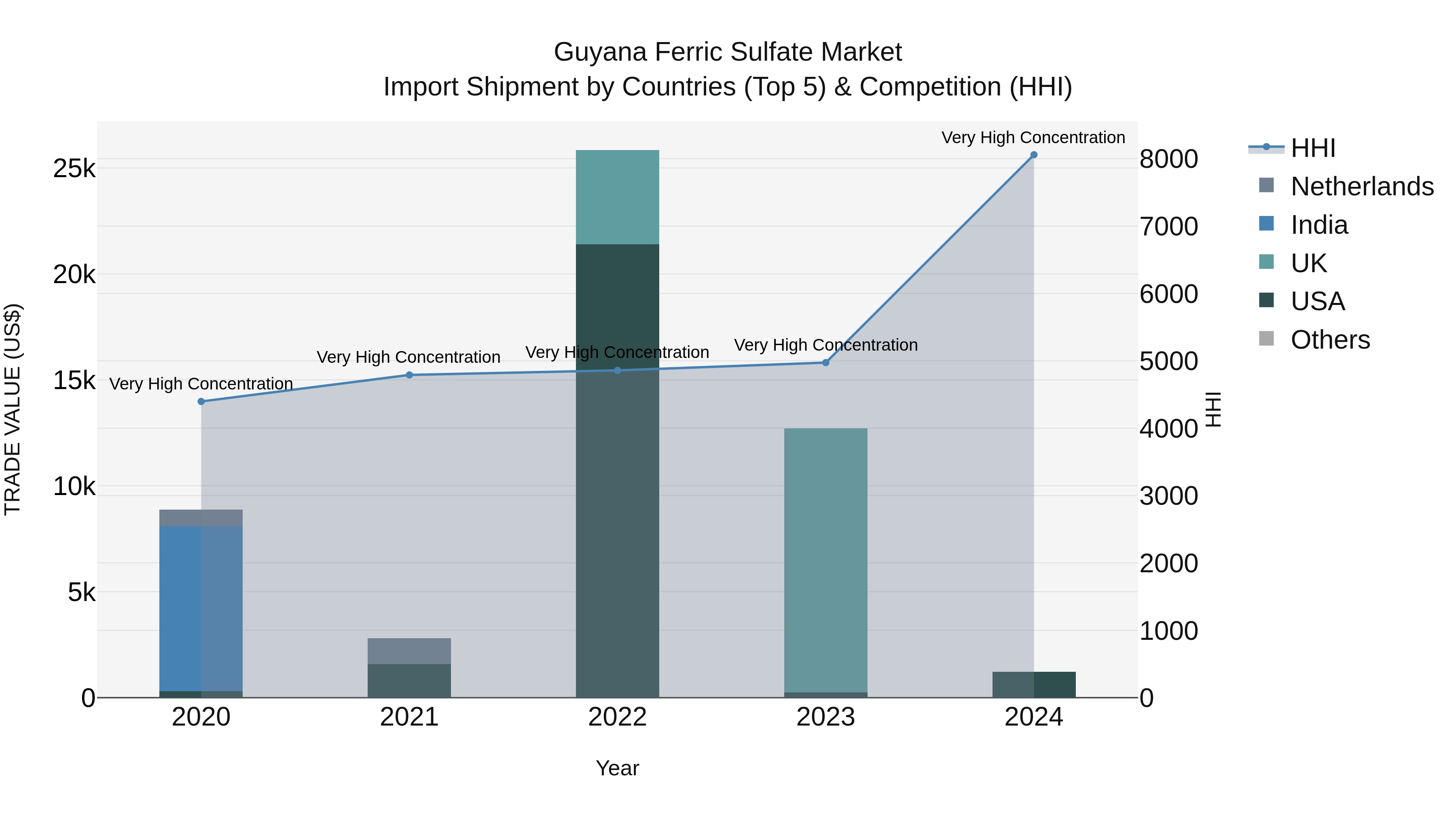
Task: Click the rotated HHI right-axis title
Action: click(x=1213, y=409)
